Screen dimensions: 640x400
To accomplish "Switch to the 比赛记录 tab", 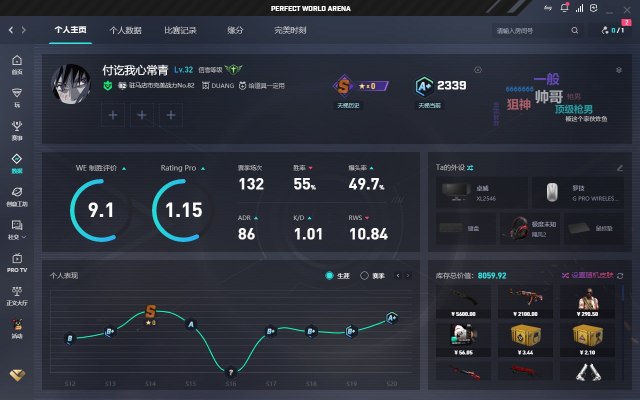I will click(x=180, y=30).
